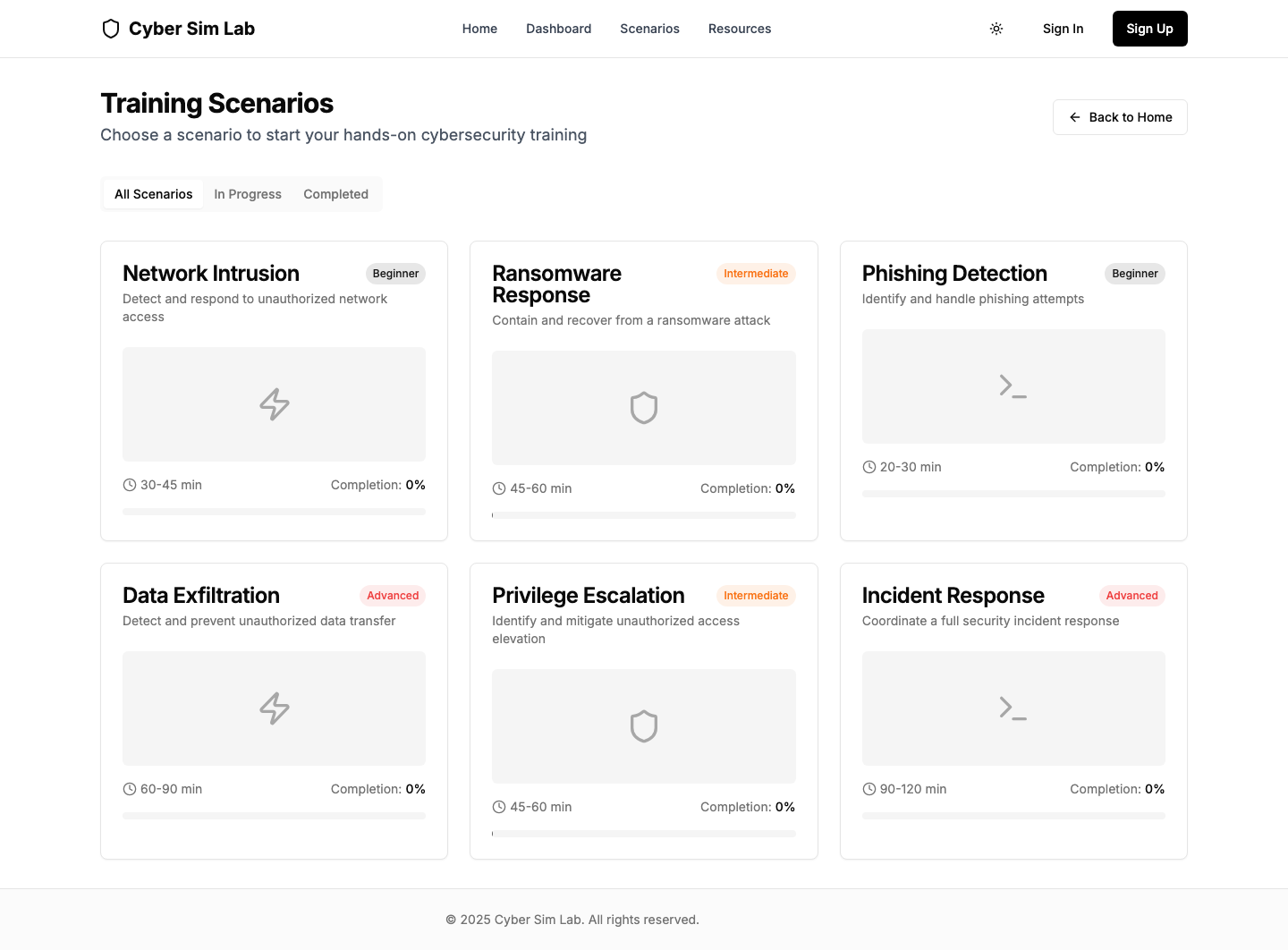The height and width of the screenshot is (950, 1288).
Task: Click the '20-30 min' duration text
Action: 911,467
